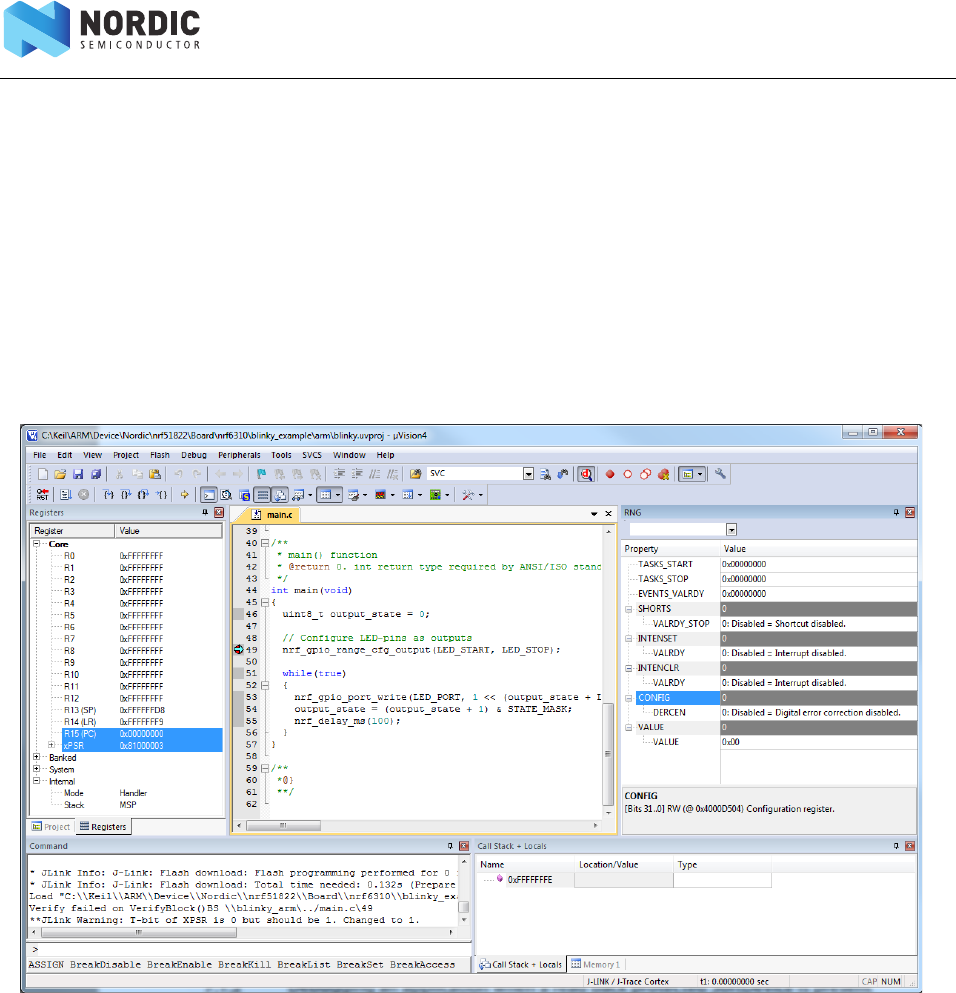Collapse the main function fold at line 45
The width and height of the screenshot is (956, 993).
pos(265,602)
